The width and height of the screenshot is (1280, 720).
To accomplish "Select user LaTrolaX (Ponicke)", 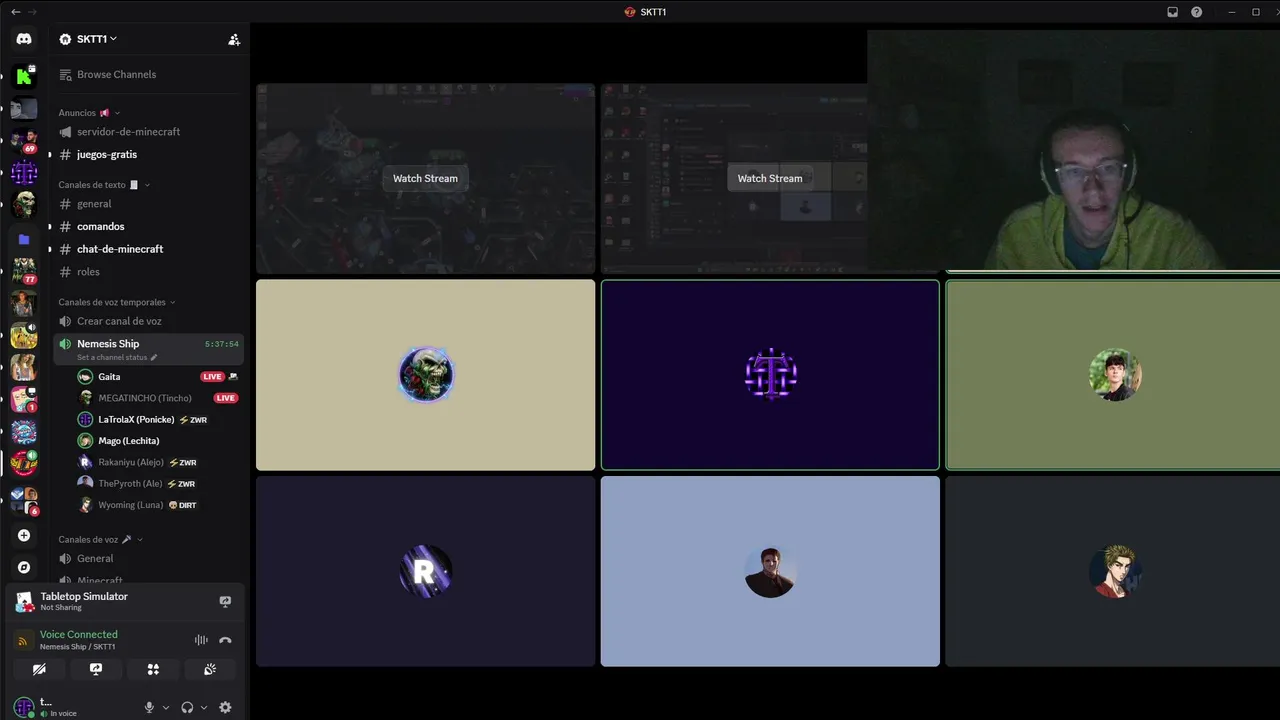I will [157, 420].
